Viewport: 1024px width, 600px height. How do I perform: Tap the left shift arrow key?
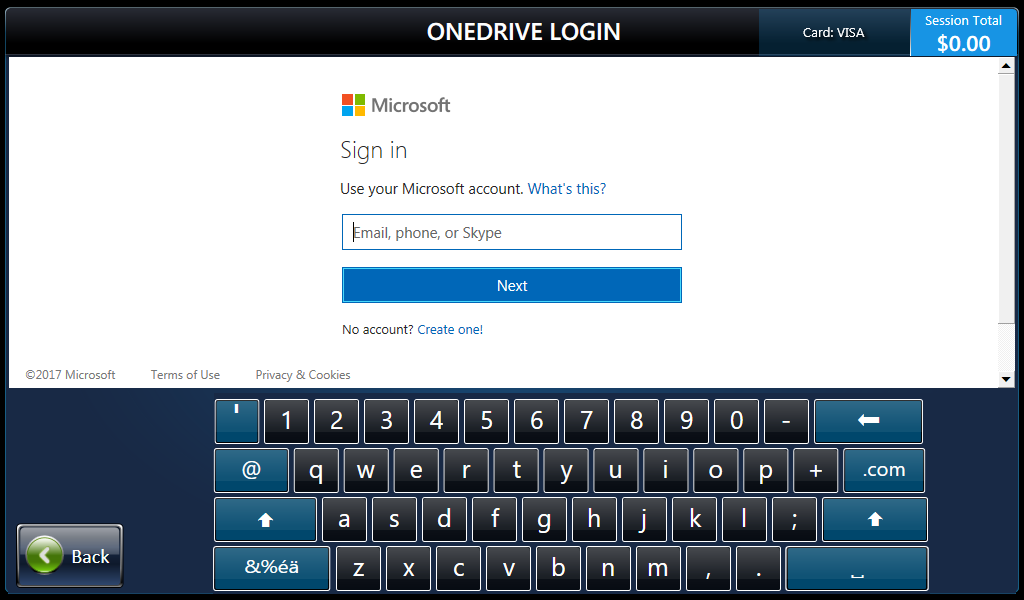point(265,520)
